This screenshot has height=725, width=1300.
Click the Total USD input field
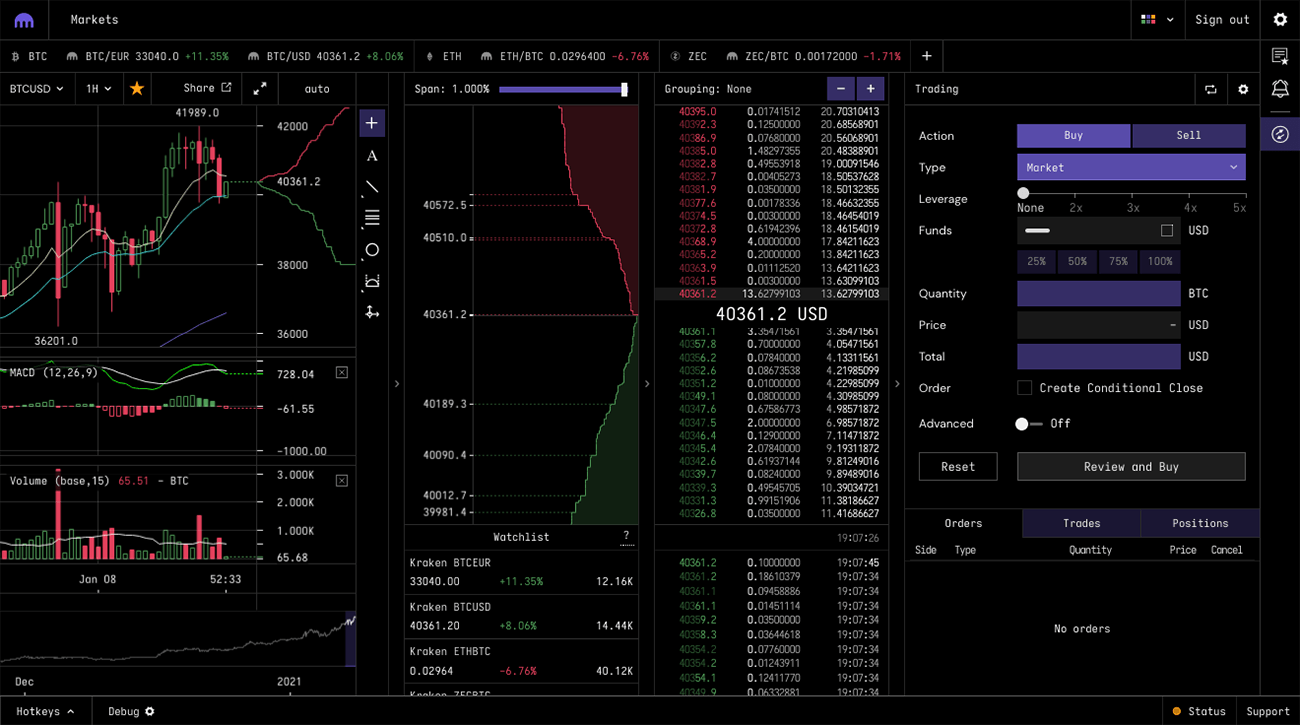tap(1099, 356)
